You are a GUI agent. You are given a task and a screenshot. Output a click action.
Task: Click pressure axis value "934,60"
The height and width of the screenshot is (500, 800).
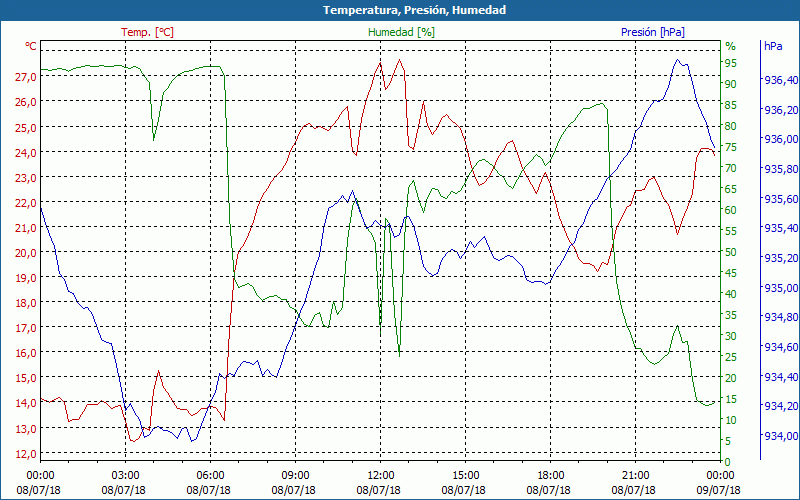[781, 347]
